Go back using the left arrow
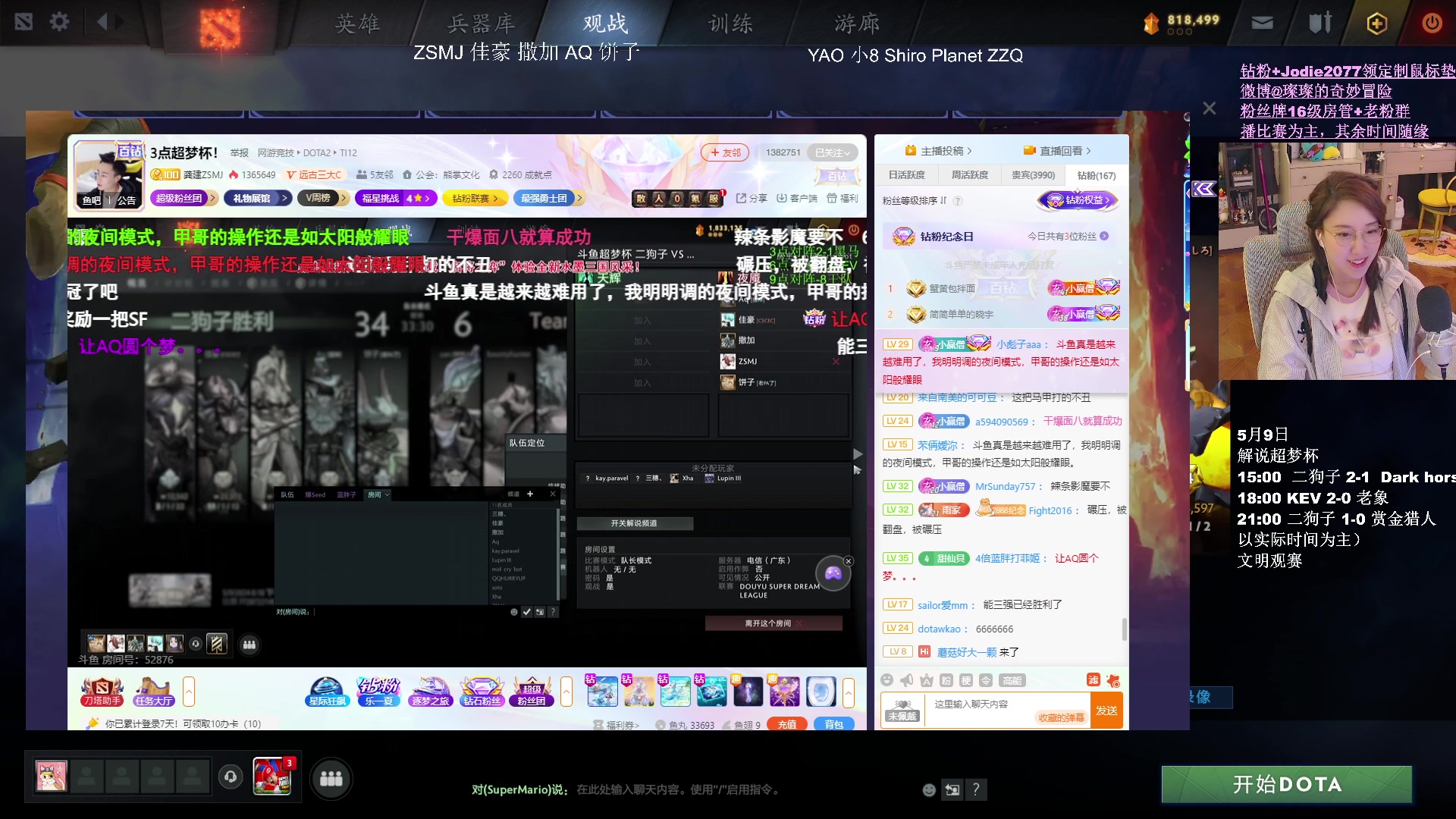Viewport: 1456px width, 819px height. [x=102, y=22]
